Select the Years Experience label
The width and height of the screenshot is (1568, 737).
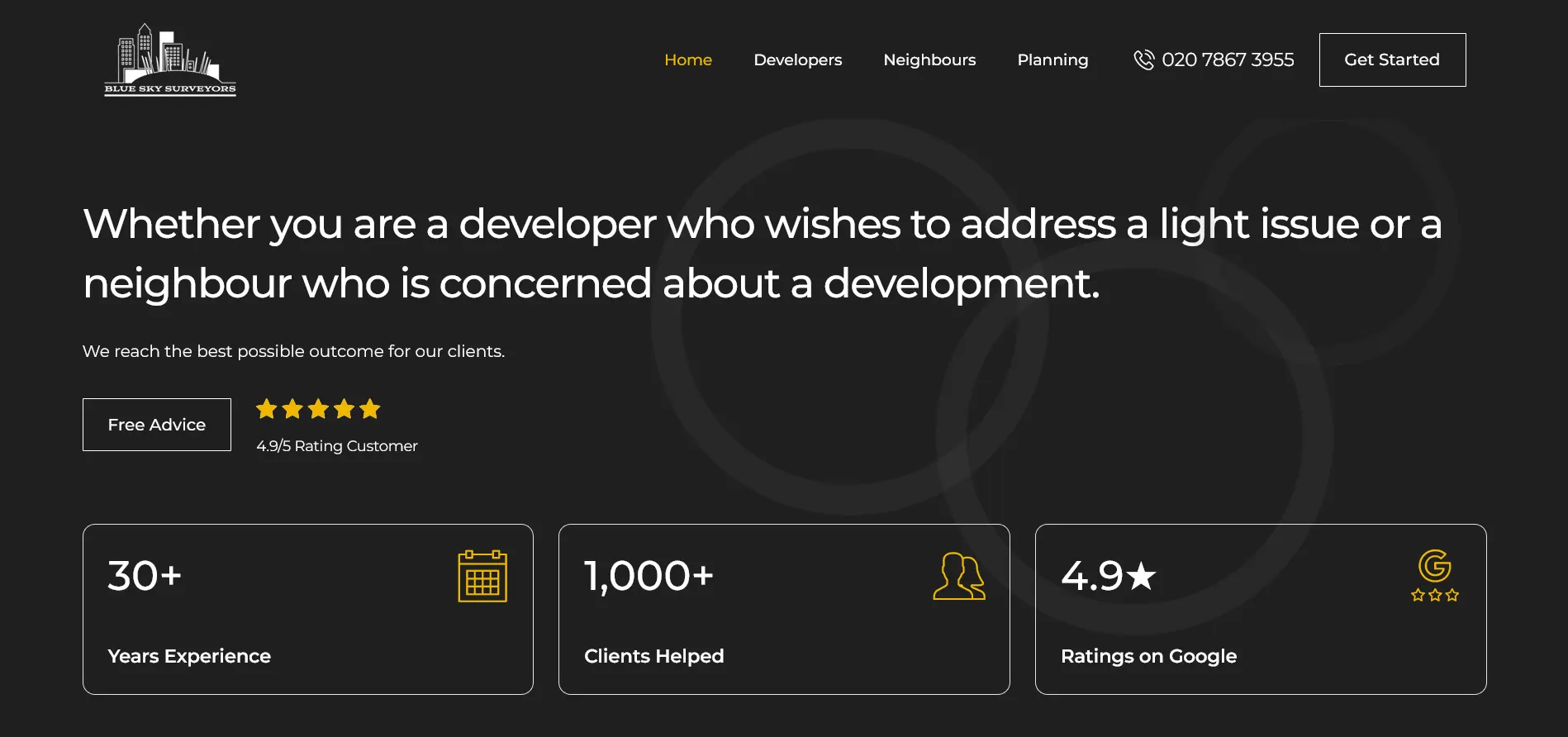tap(189, 656)
